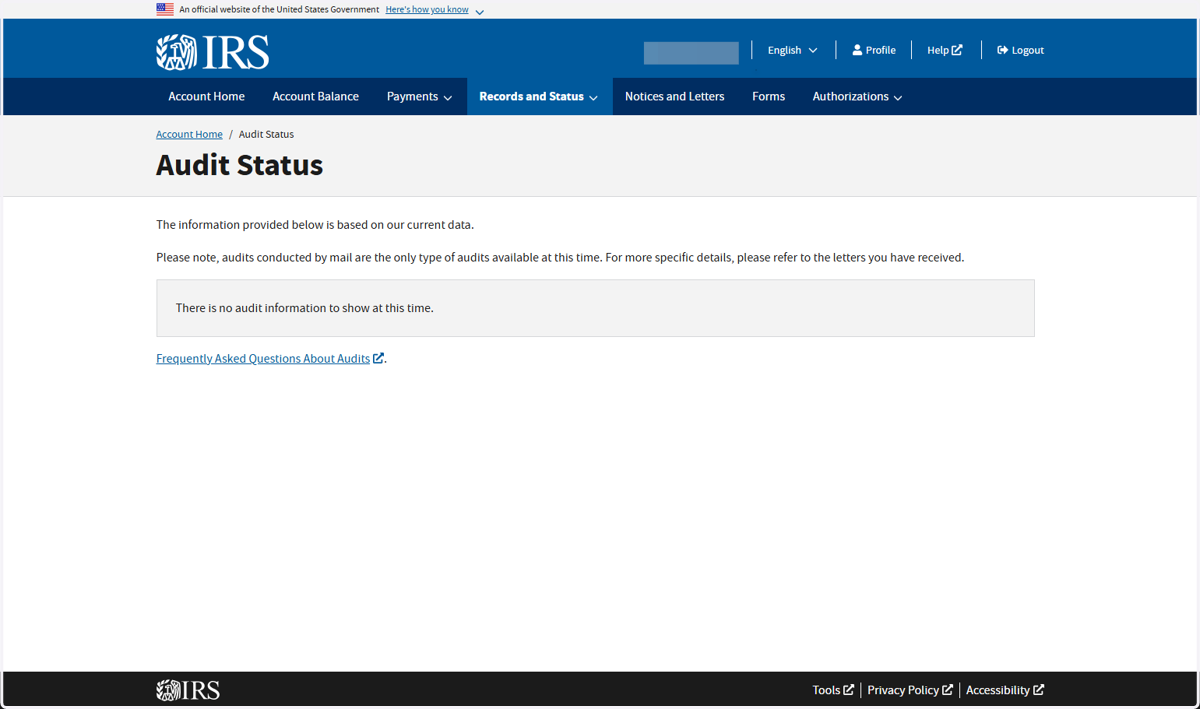
Task: Expand the Payments menu
Action: pos(419,97)
